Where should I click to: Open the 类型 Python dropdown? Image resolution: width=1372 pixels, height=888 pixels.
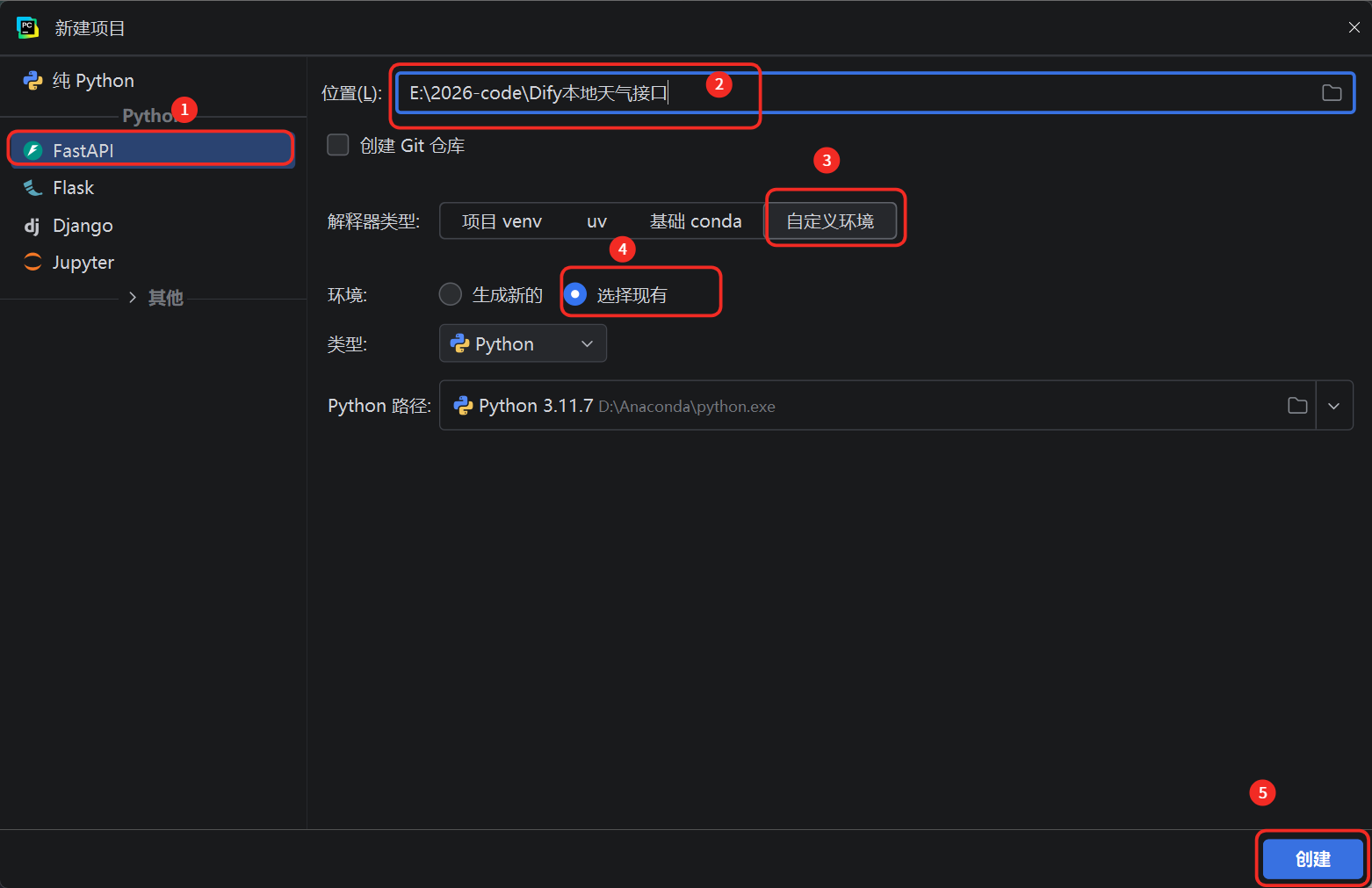pos(523,343)
